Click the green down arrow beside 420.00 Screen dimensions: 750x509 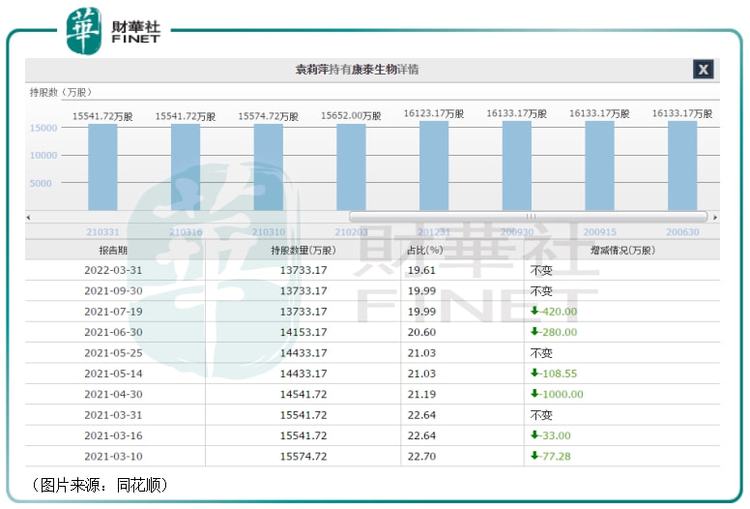click(x=535, y=311)
